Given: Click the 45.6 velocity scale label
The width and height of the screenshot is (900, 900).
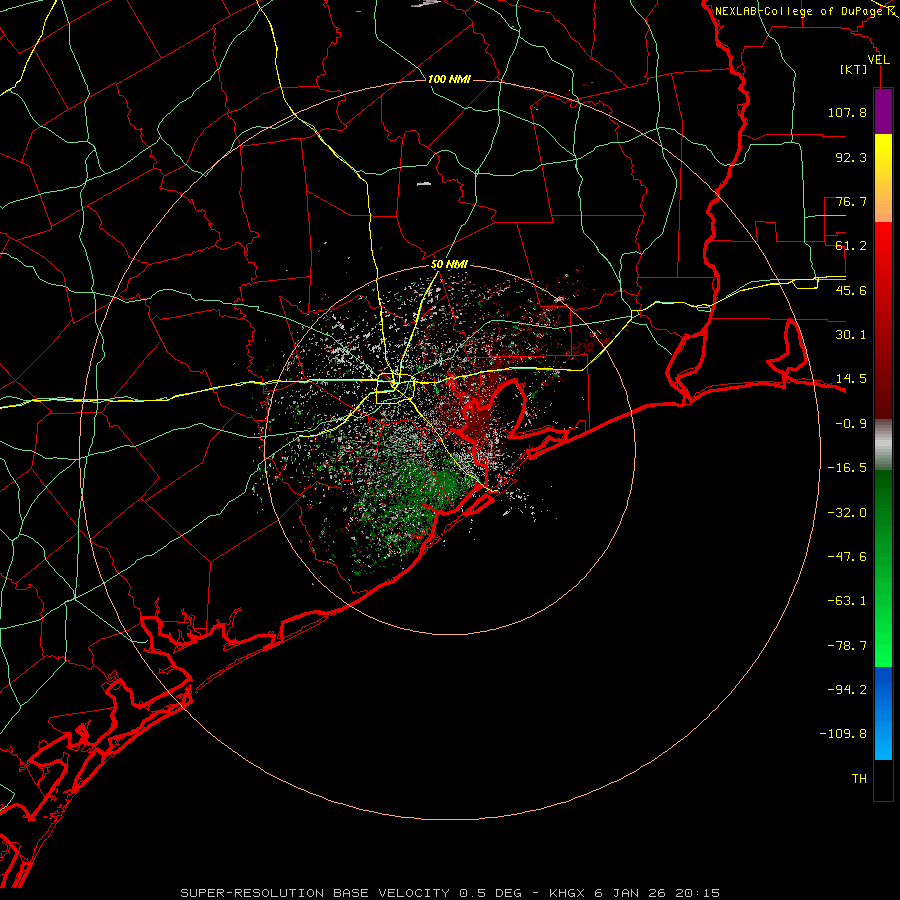Looking at the screenshot, I should click(851, 290).
